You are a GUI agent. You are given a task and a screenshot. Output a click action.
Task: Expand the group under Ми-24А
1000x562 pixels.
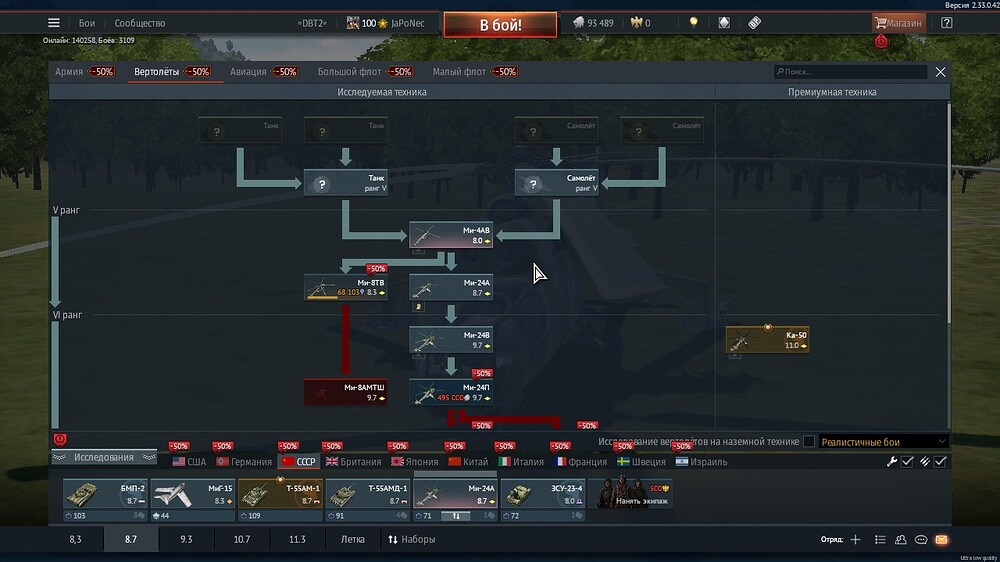pyautogui.click(x=418, y=306)
